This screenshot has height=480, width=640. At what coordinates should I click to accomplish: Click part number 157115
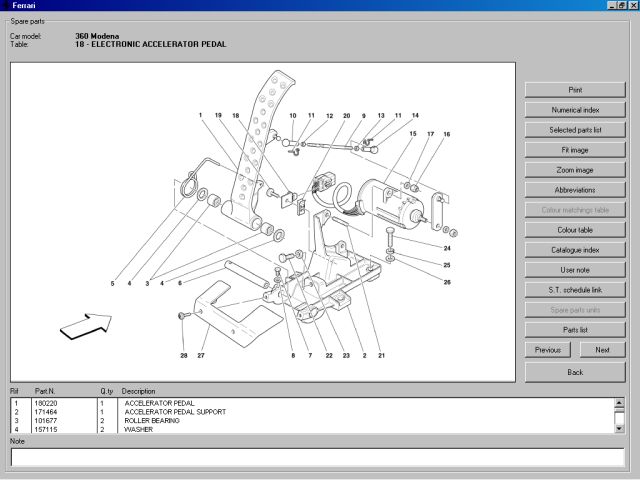46,429
